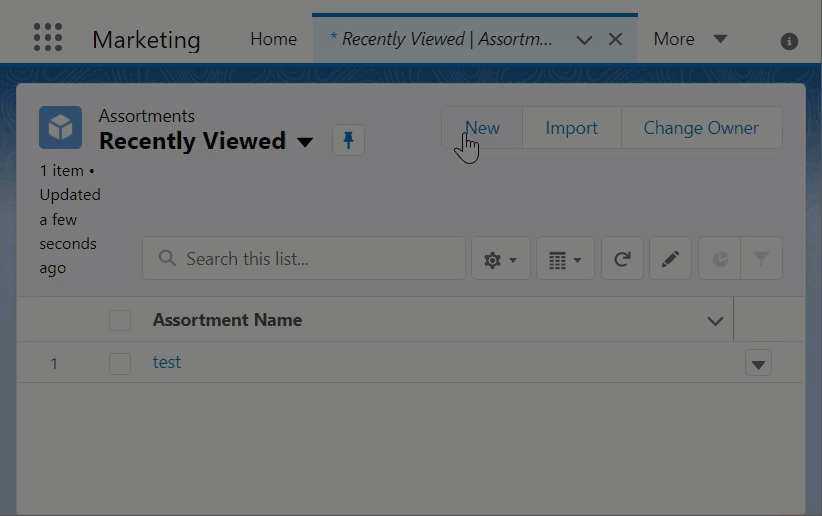822x516 pixels.
Task: Open the display-as table view selector
Action: tap(565, 259)
